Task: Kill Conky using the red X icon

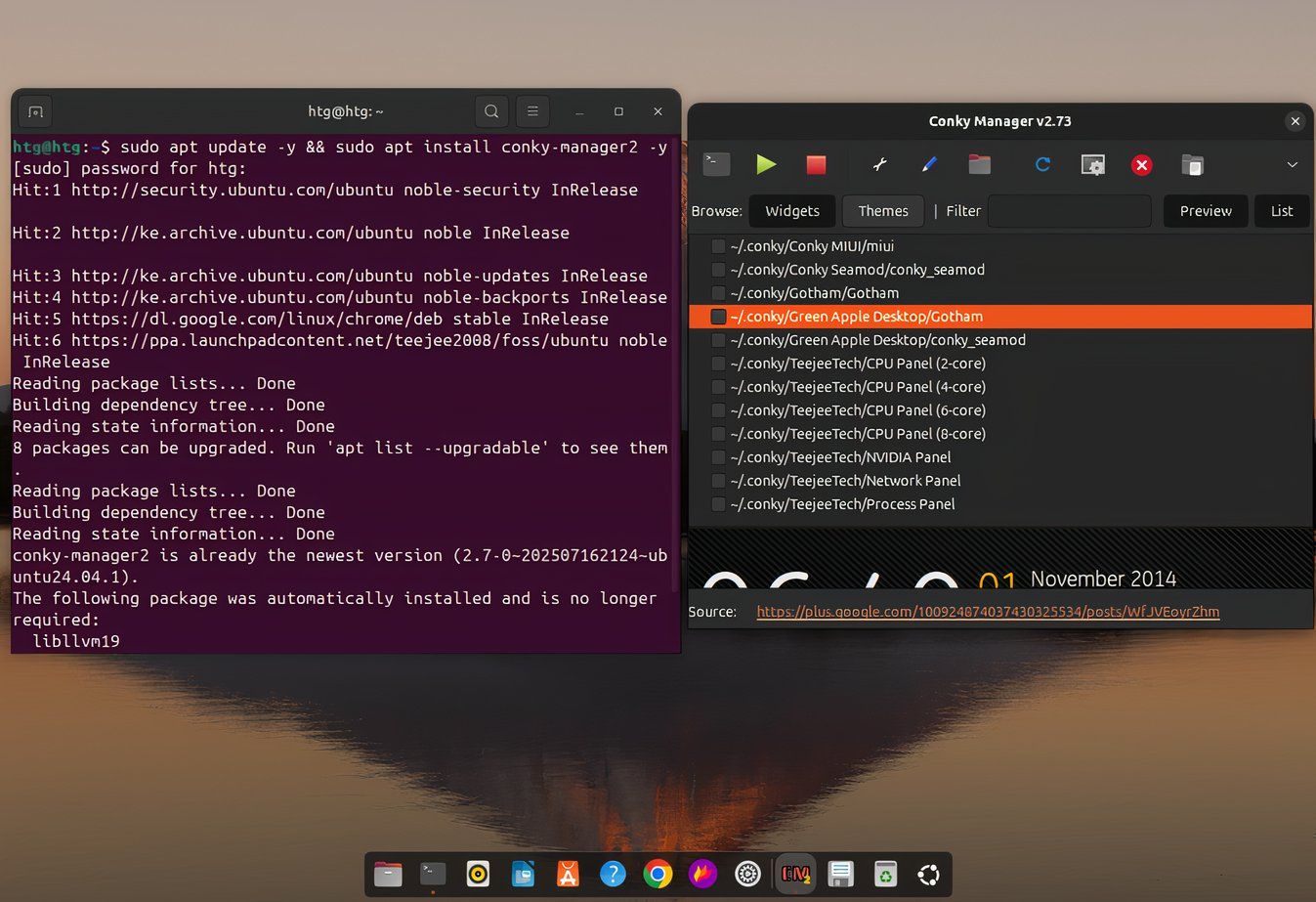Action: [x=1141, y=164]
